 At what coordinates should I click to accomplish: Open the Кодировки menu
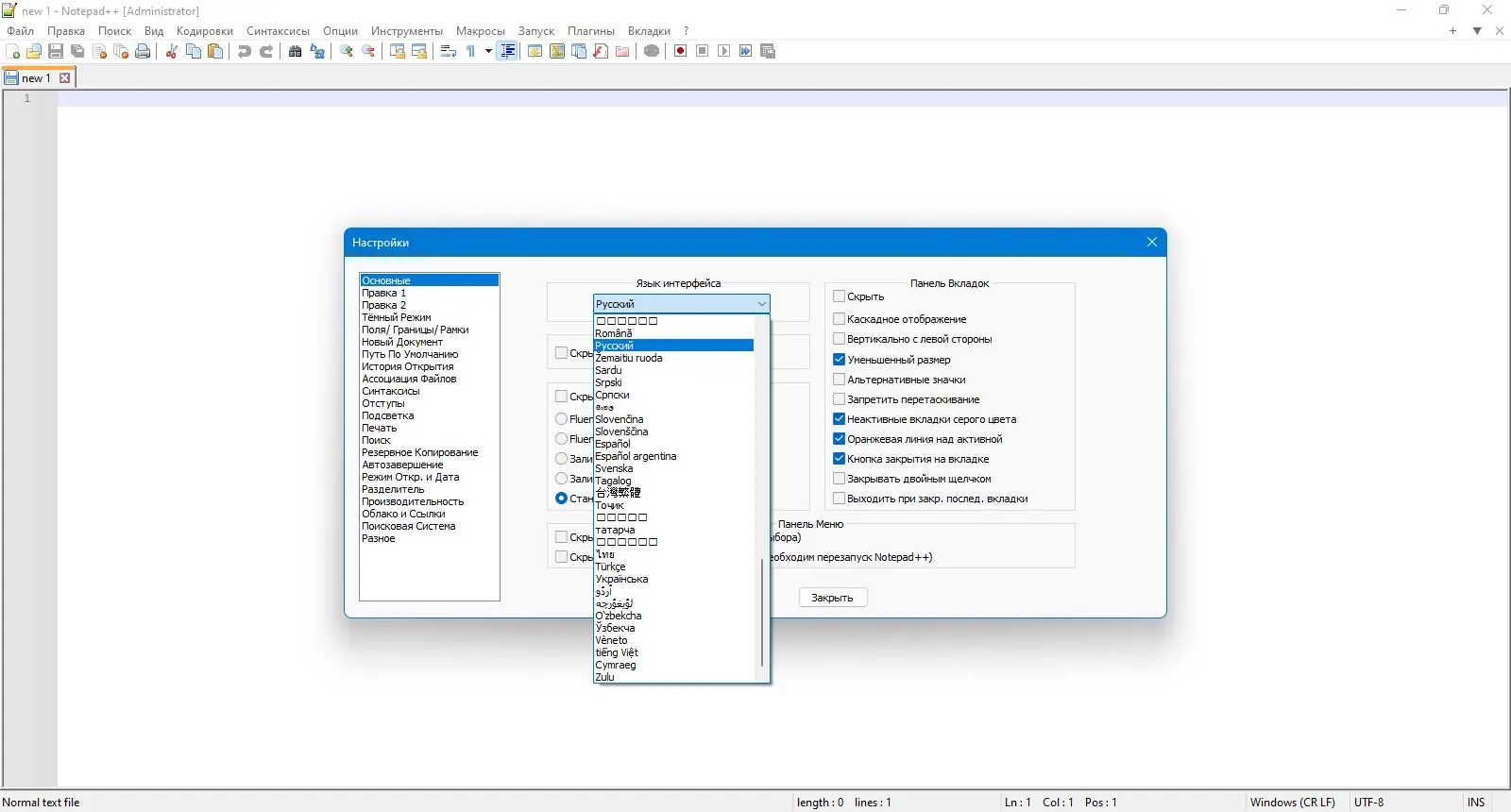(204, 31)
